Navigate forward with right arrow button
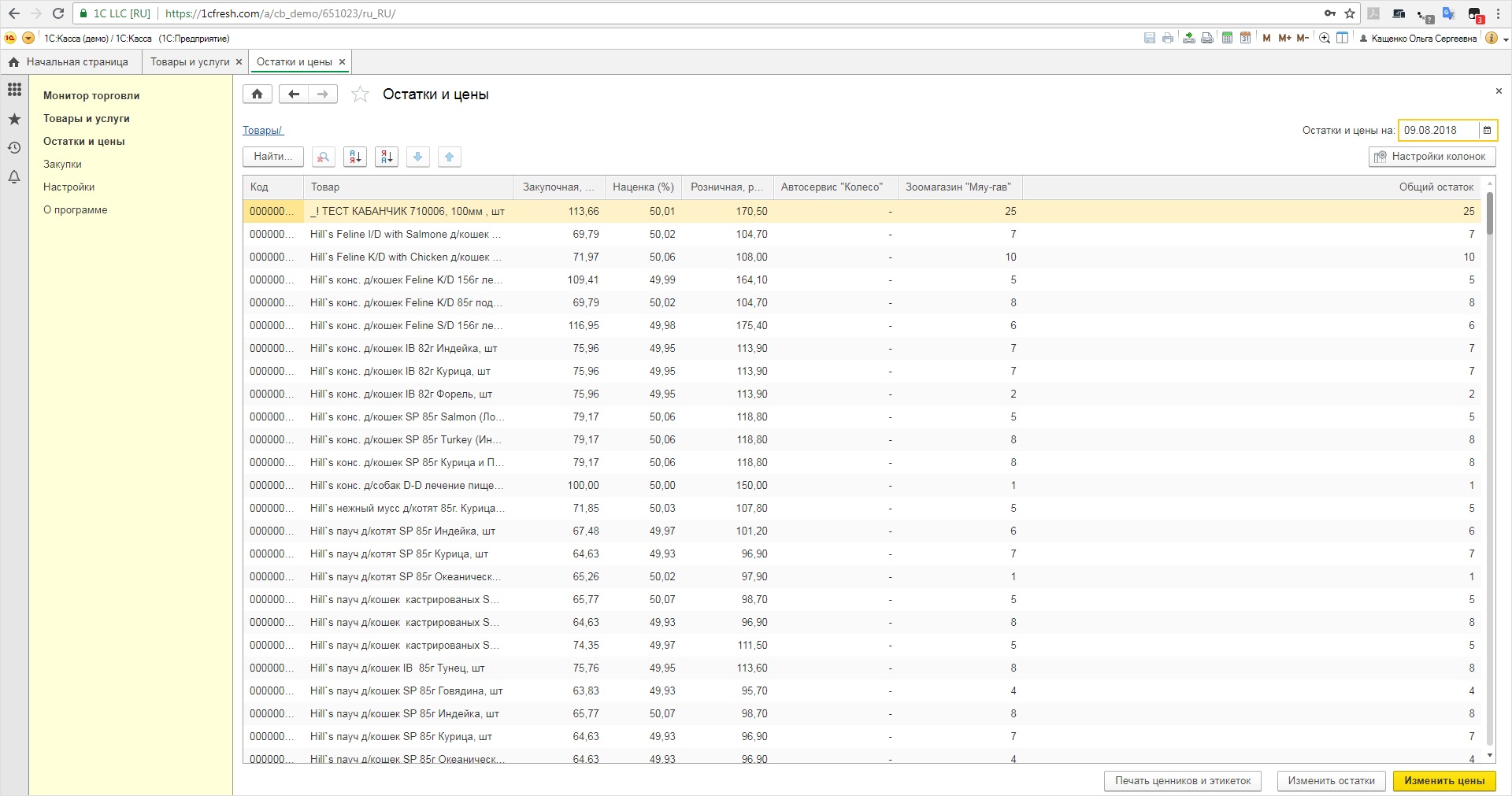The image size is (1512, 796). coord(323,94)
